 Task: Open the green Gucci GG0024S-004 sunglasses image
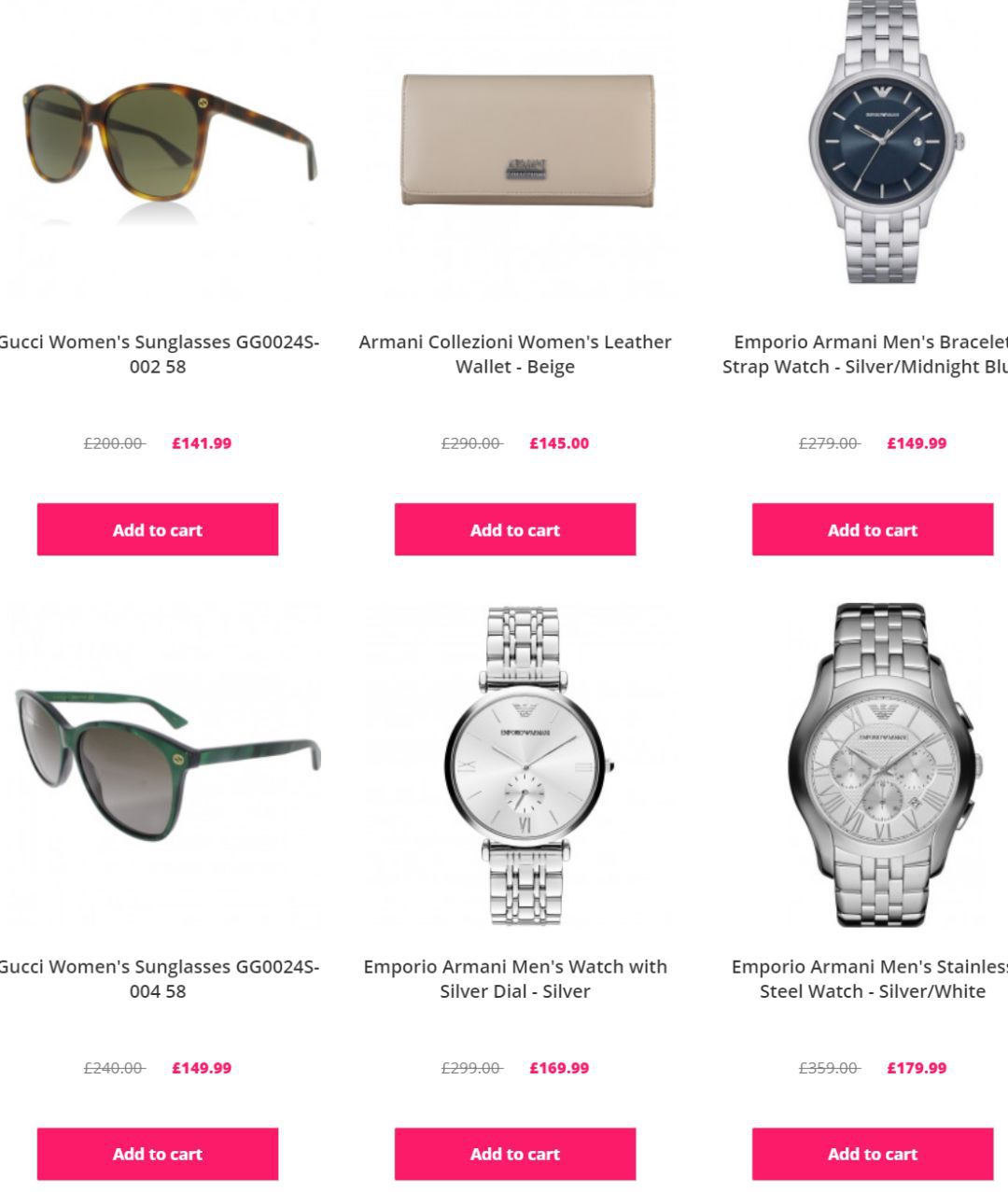(159, 764)
